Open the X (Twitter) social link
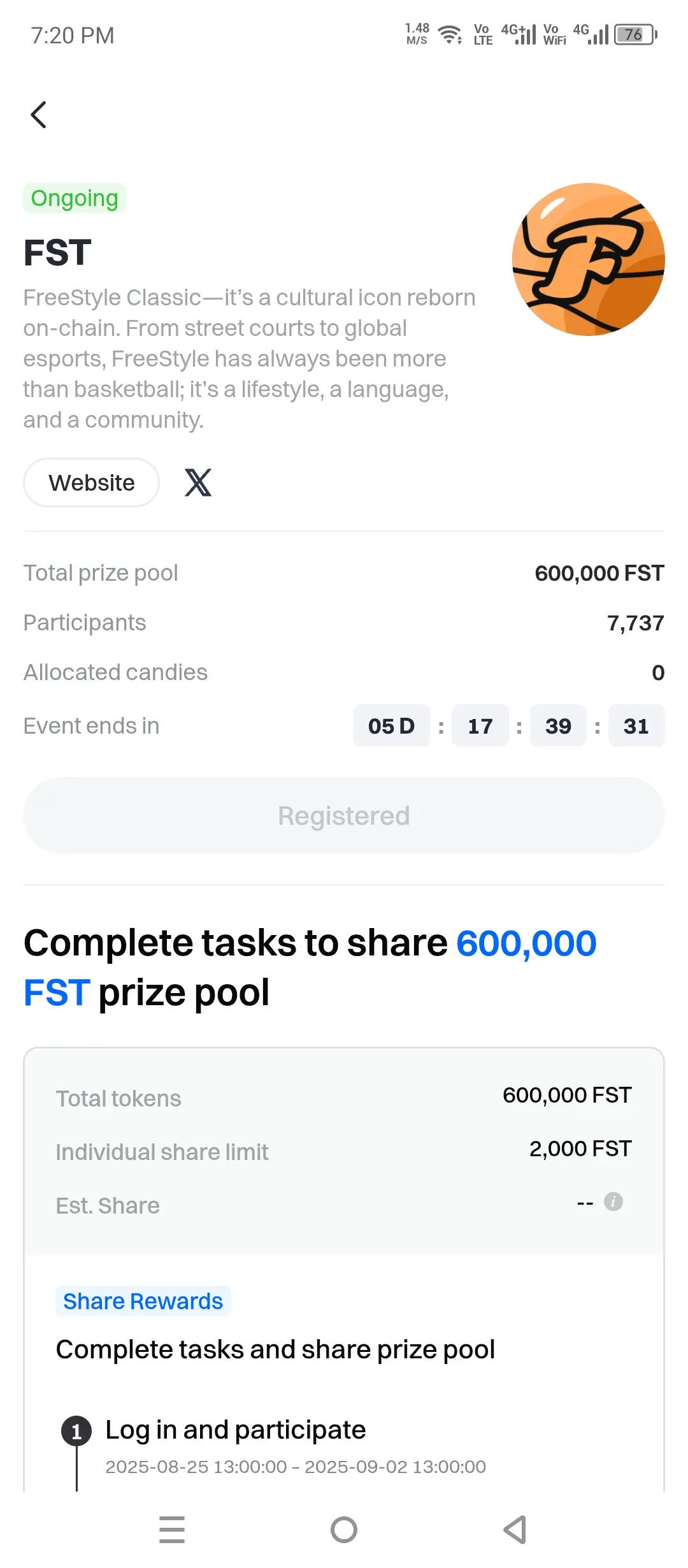The image size is (688, 1568). tap(198, 483)
